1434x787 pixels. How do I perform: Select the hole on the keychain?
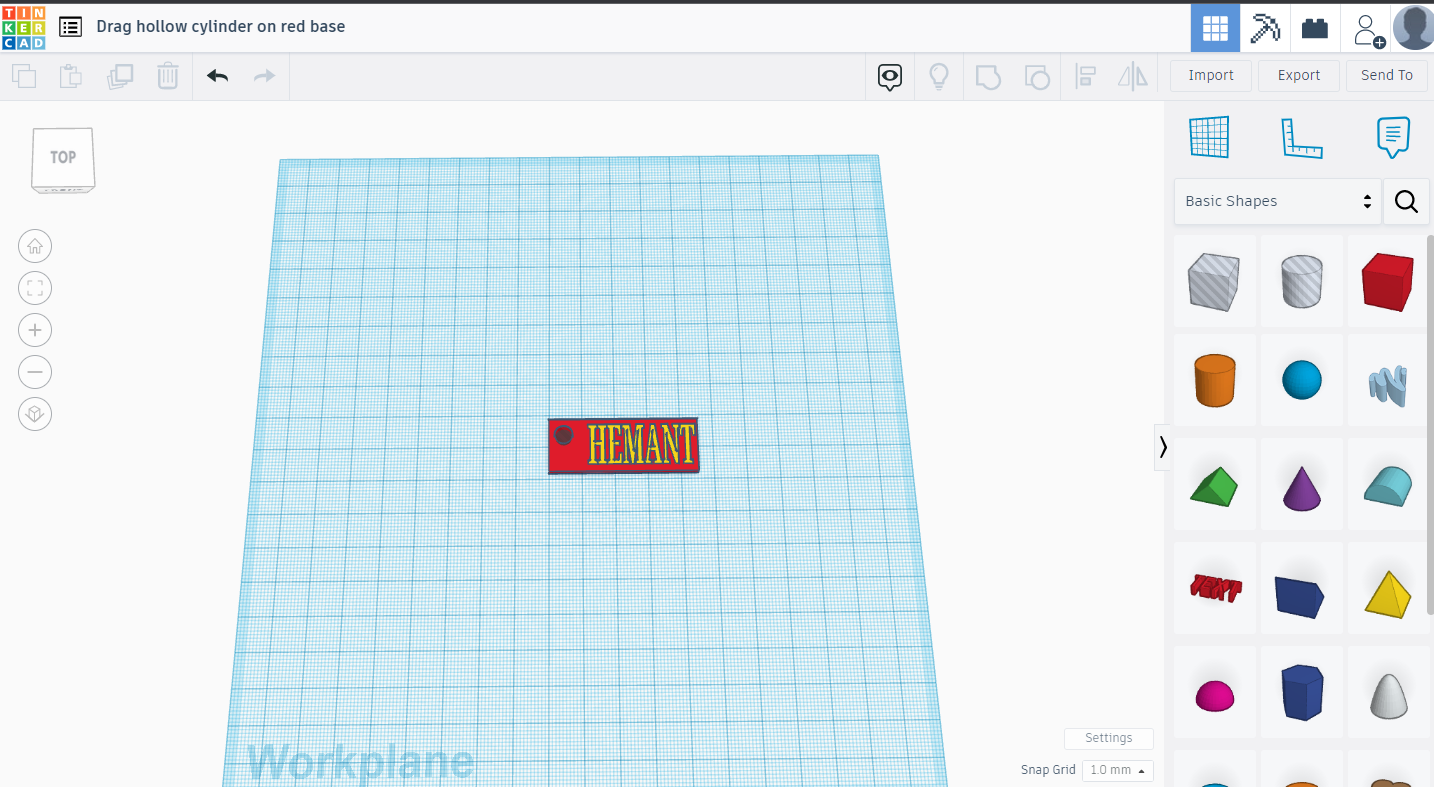pyautogui.click(x=564, y=435)
